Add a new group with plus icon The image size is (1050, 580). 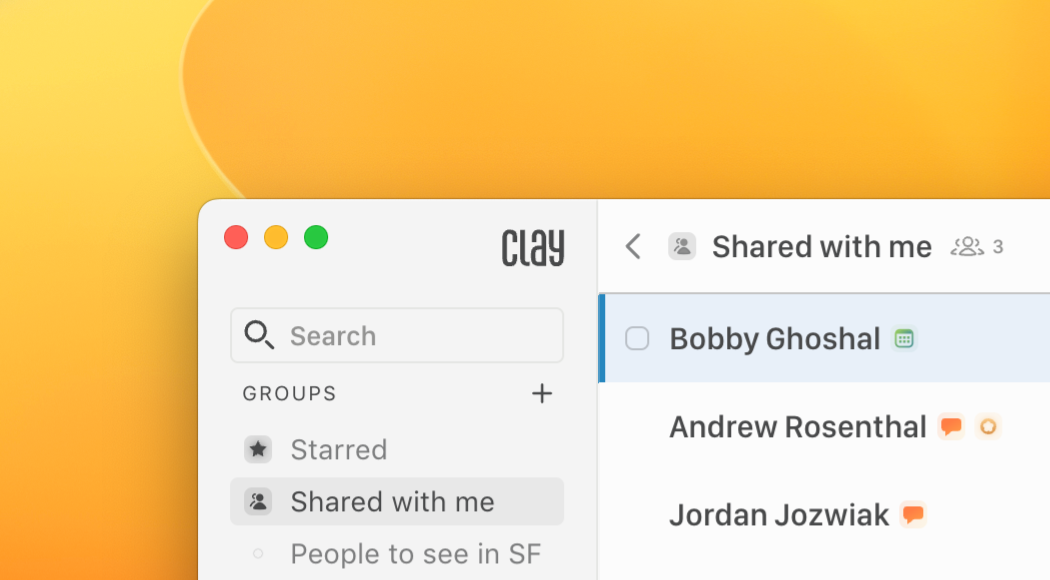(541, 394)
